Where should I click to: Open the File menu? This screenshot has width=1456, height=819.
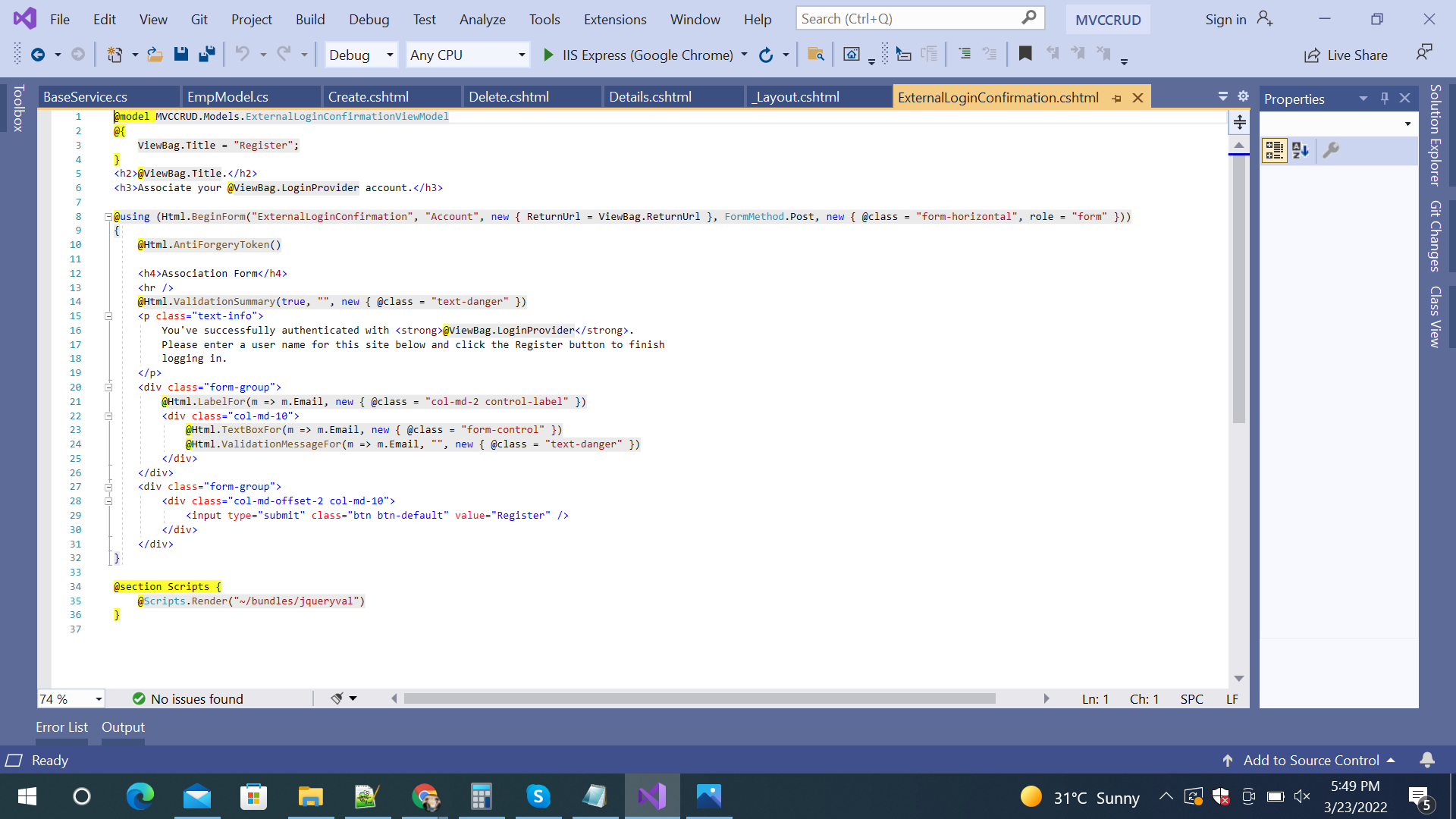(x=60, y=19)
